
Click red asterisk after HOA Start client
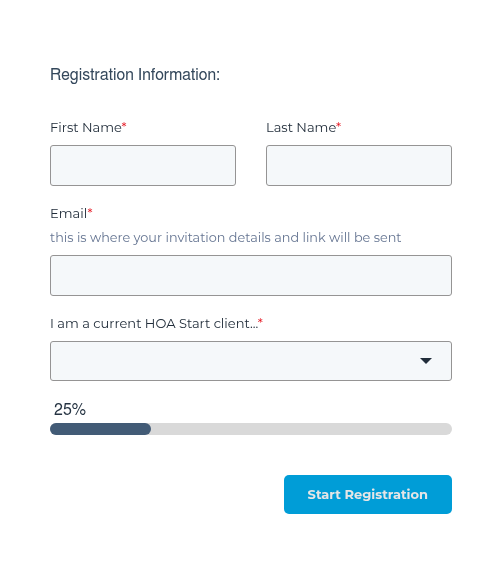click(260, 321)
